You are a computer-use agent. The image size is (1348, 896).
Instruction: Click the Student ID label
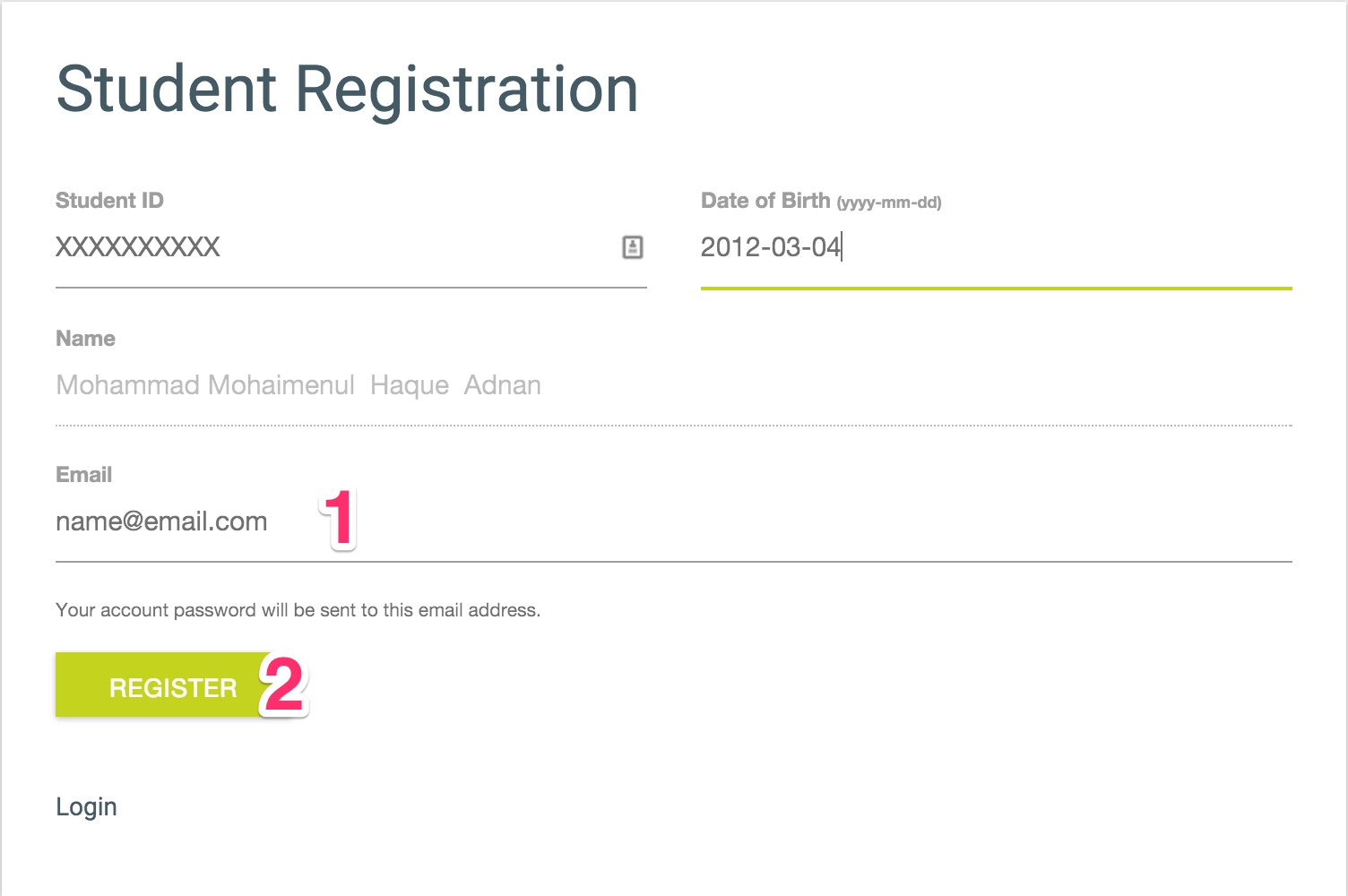(x=109, y=201)
